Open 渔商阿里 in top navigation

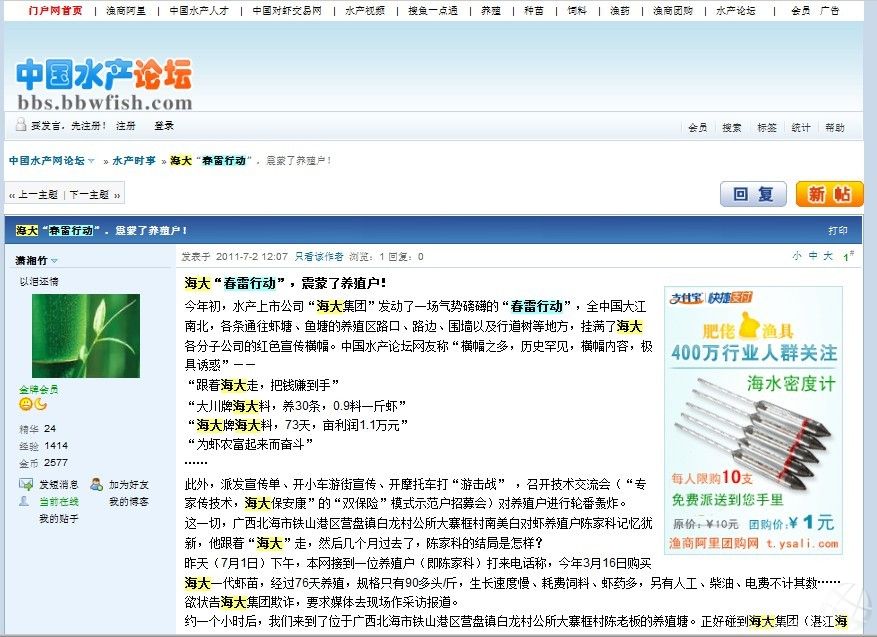tap(126, 10)
